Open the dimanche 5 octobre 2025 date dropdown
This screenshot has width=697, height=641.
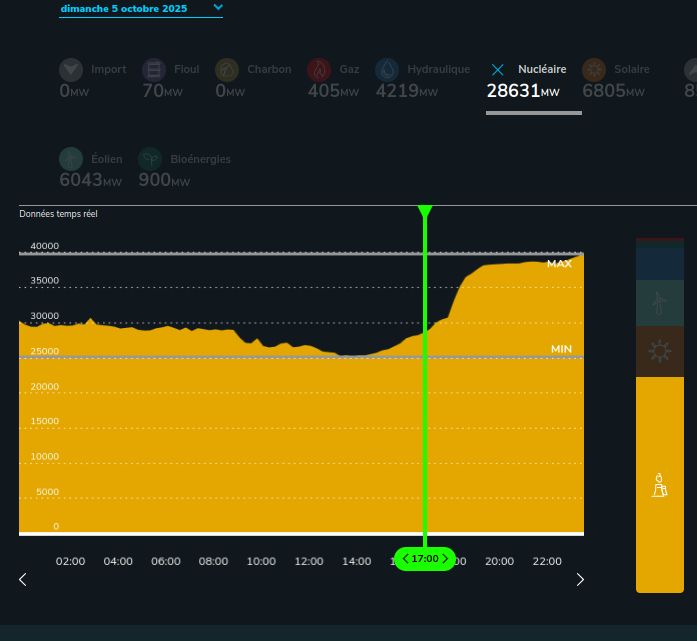tap(141, 9)
